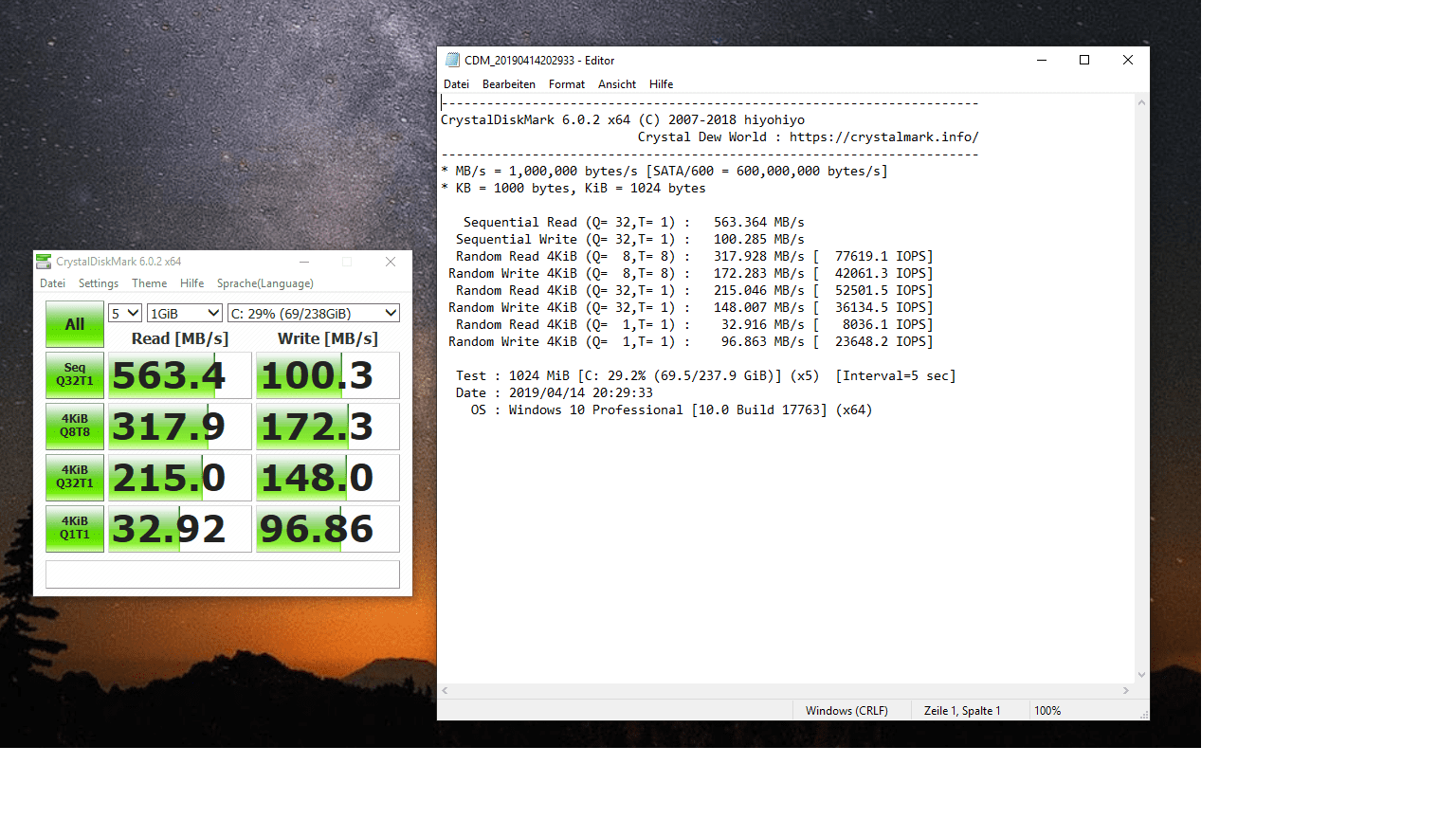Click the 8036.1 IOPS value in Editor
The height and width of the screenshot is (819, 1456).
point(887,325)
